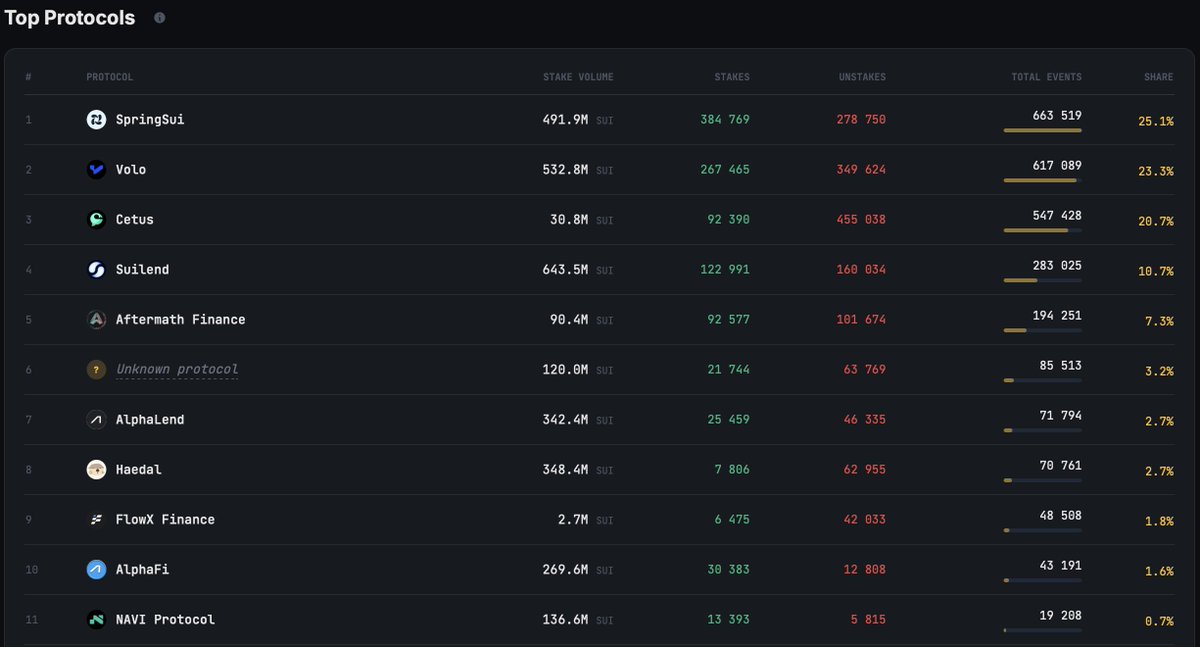Select the 21 744 stakes value
The width and height of the screenshot is (1200, 647).
[x=729, y=370]
